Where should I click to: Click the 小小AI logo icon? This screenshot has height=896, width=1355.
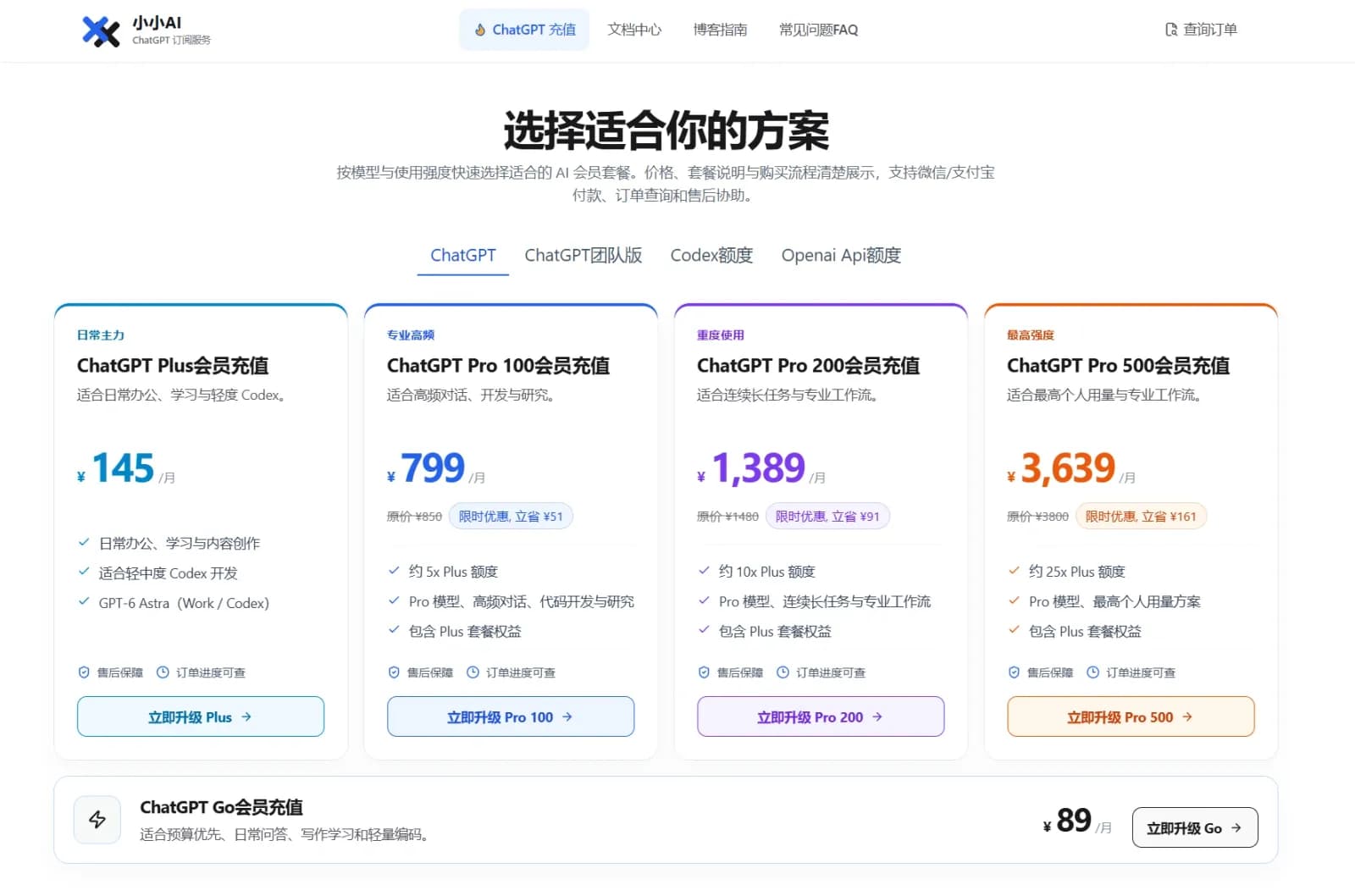coord(101,31)
